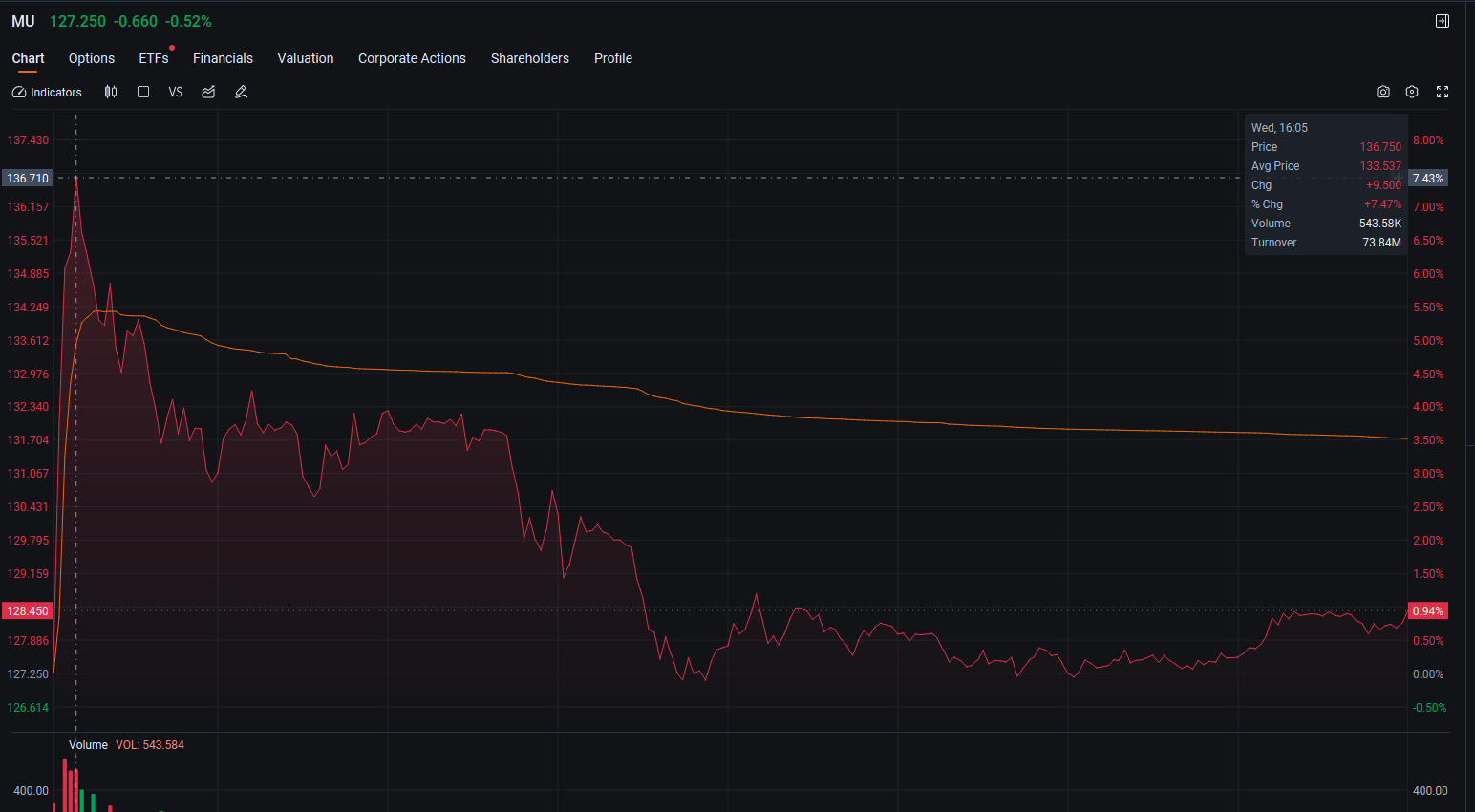Click the -0.660 price change value
The height and width of the screenshot is (812, 1475).
pyautogui.click(x=136, y=21)
